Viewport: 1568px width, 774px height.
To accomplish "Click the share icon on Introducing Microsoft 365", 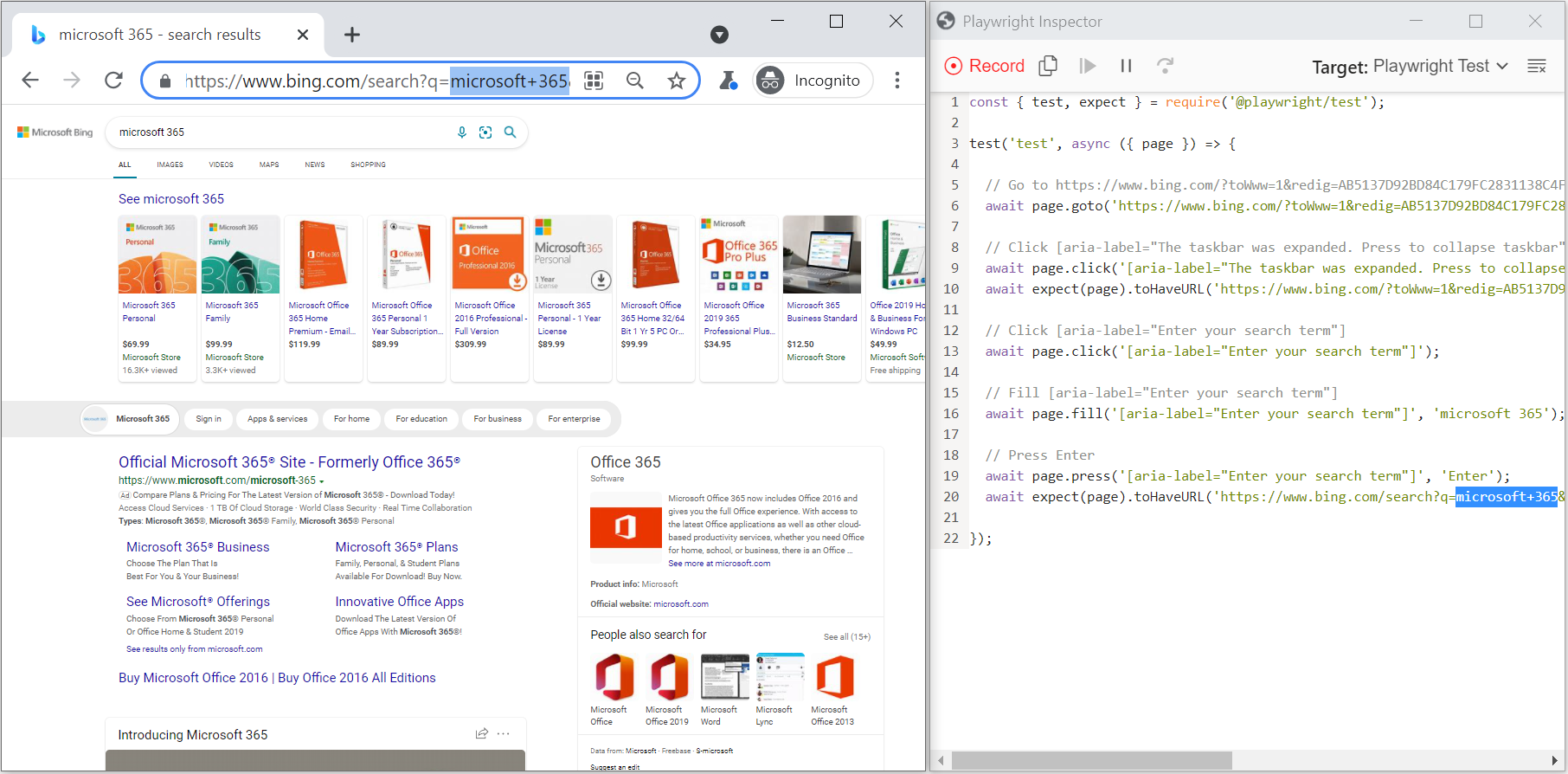I will pyautogui.click(x=482, y=733).
